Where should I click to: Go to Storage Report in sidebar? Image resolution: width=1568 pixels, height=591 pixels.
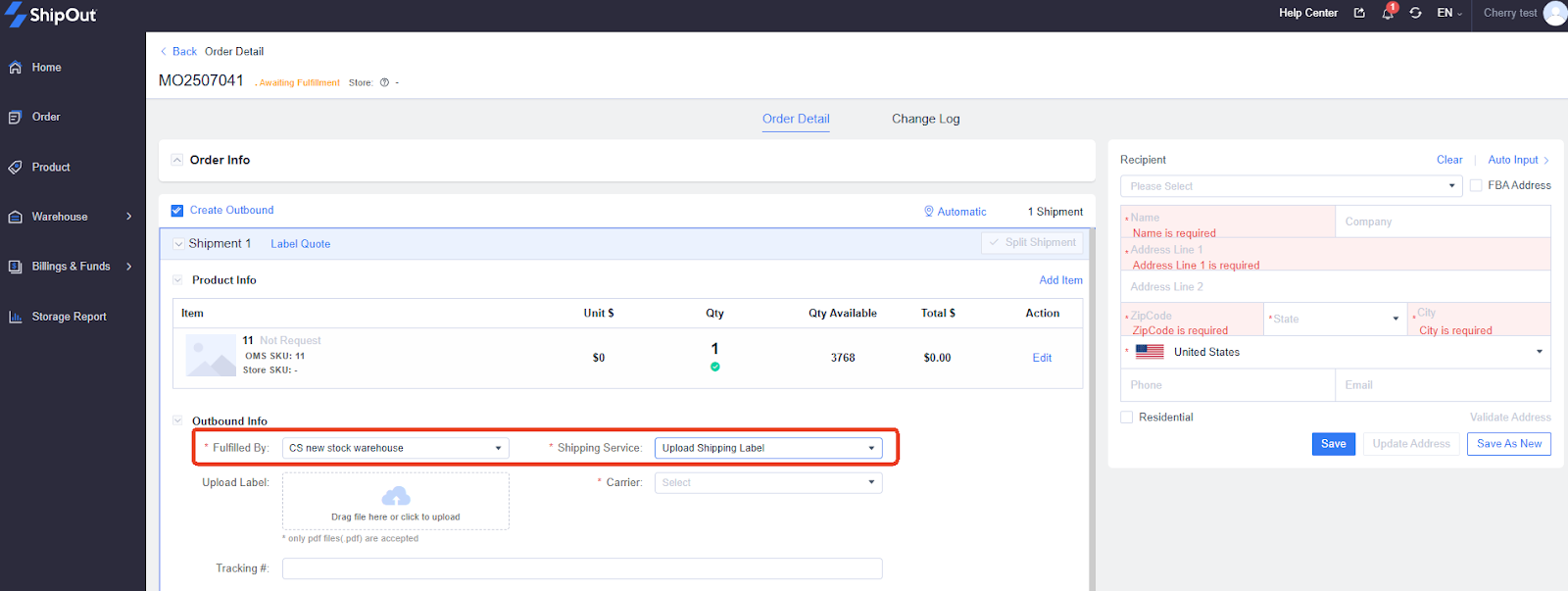(x=69, y=317)
